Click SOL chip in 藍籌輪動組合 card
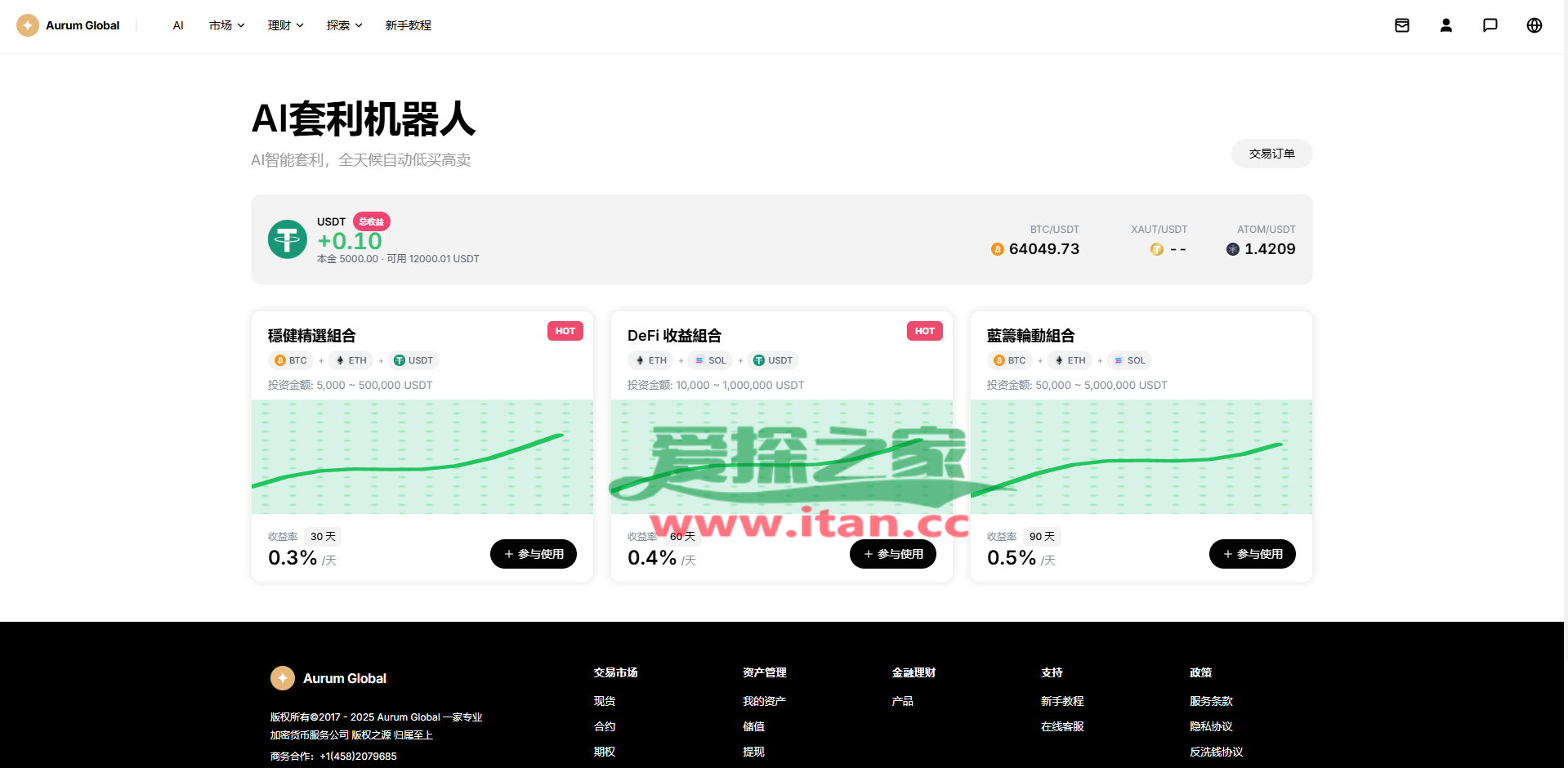The height and width of the screenshot is (768, 1568). point(1129,360)
